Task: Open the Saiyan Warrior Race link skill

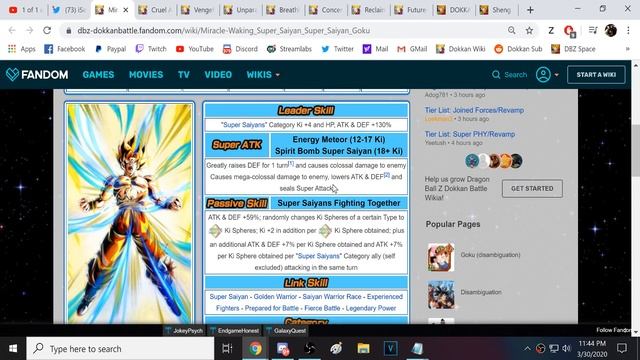Action: (x=332, y=297)
